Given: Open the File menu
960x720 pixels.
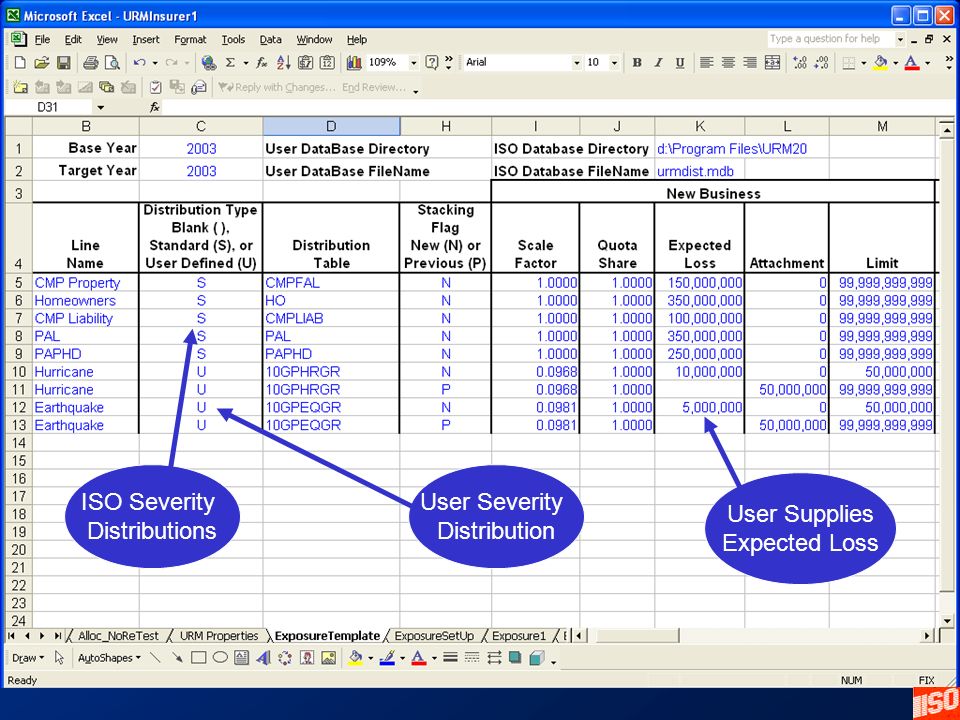Looking at the screenshot, I should 42,39.
